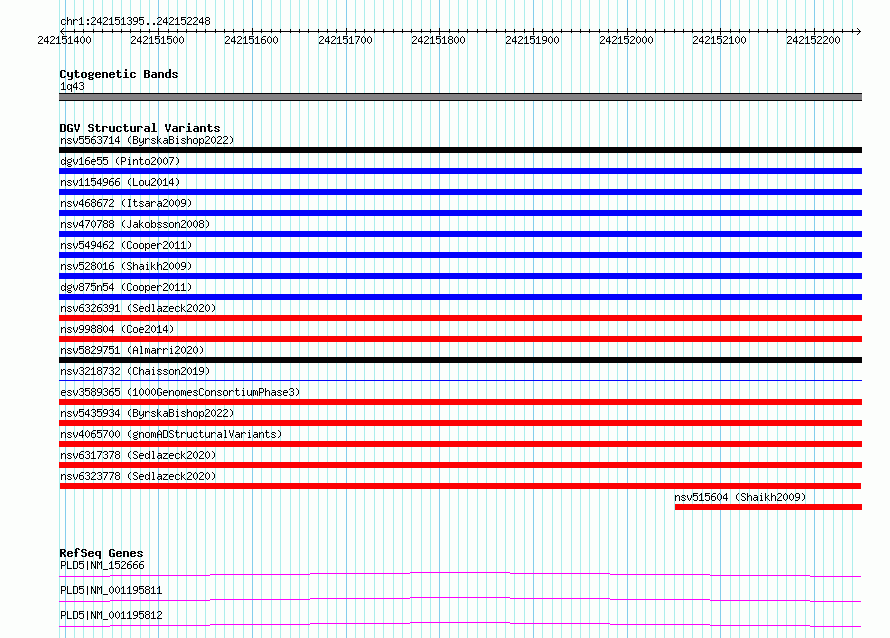Click ruler position 242151600
Screen dimensions: 890x638
251,40
